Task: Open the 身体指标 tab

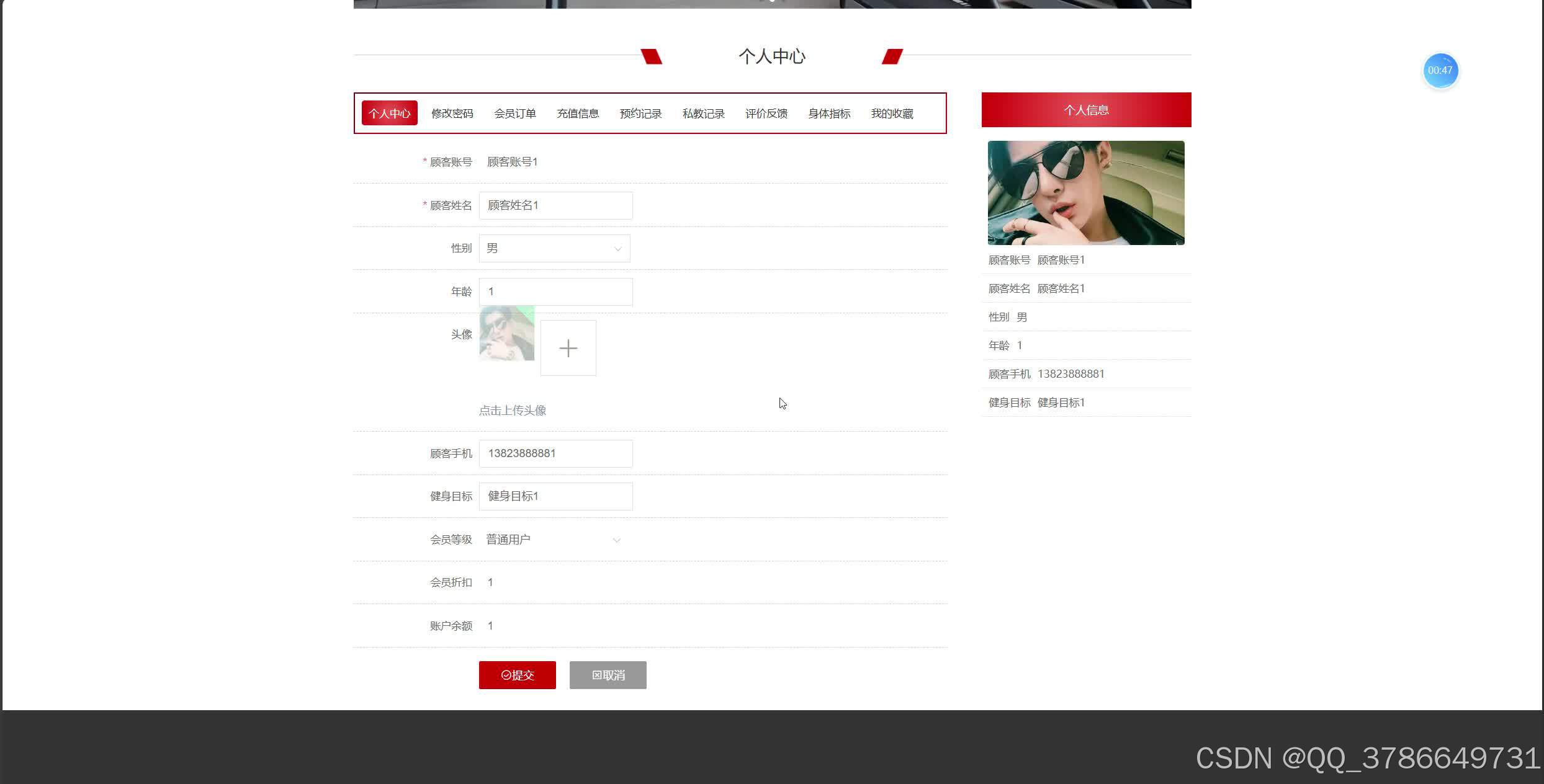Action: coord(829,113)
